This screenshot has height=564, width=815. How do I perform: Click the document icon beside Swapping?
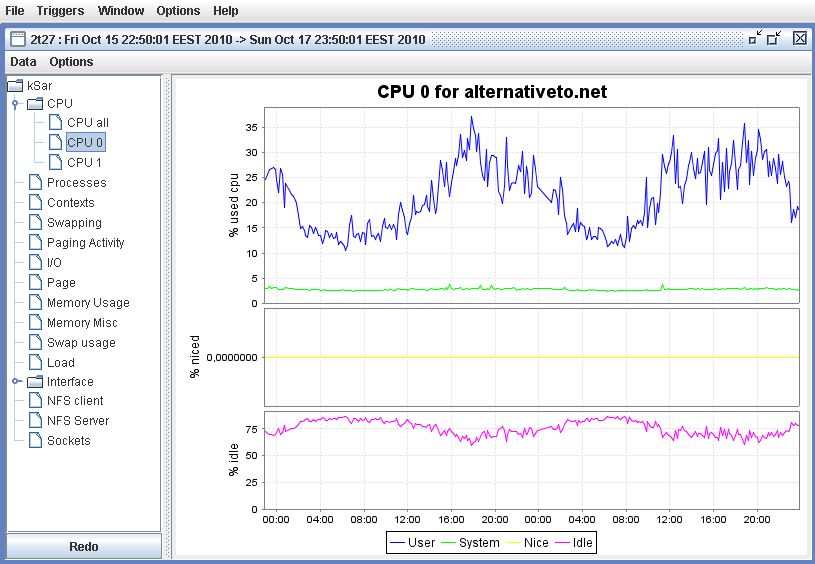tap(35, 223)
